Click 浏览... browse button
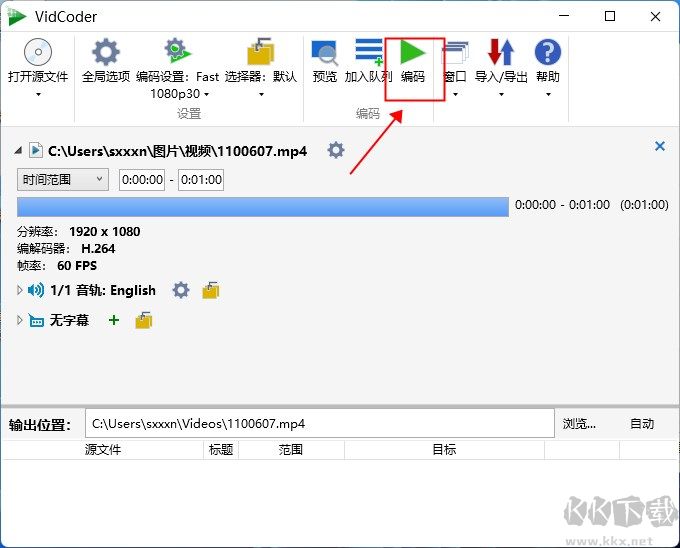The height and width of the screenshot is (548, 680). click(x=579, y=424)
